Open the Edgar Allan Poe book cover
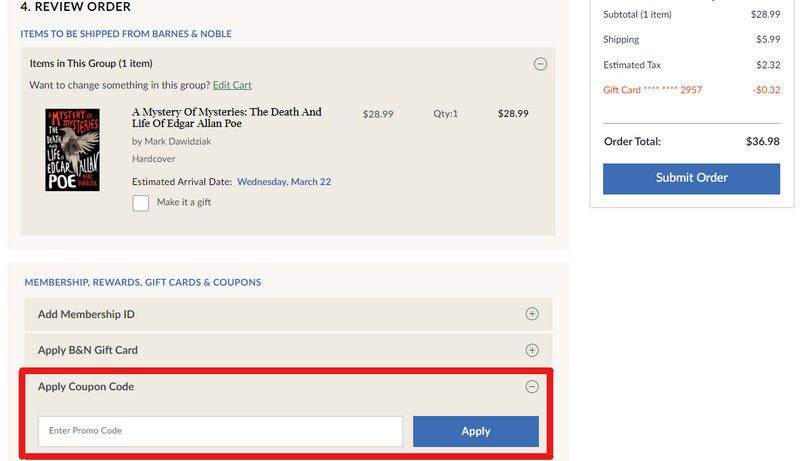 (x=73, y=150)
